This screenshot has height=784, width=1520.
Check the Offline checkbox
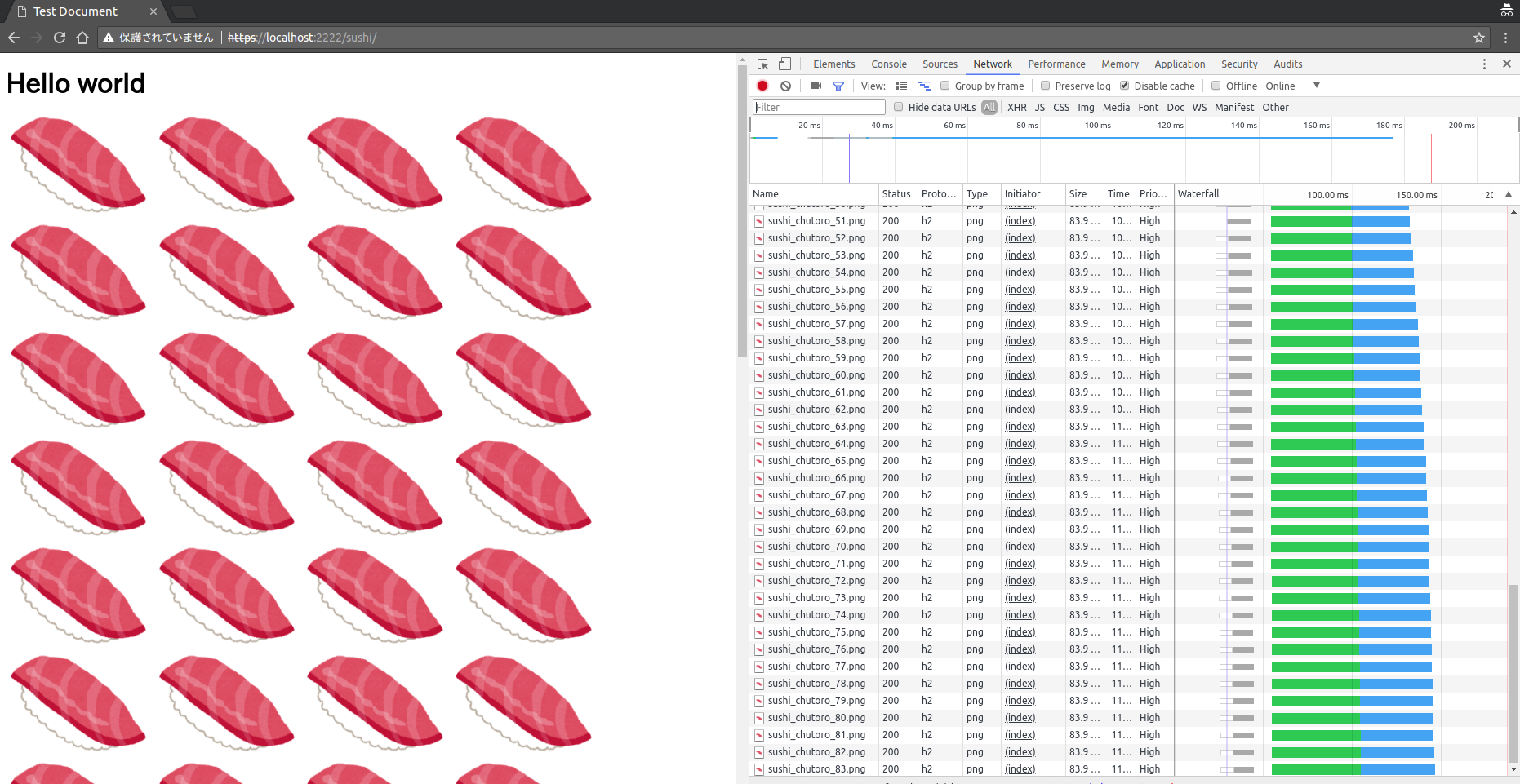point(1216,86)
